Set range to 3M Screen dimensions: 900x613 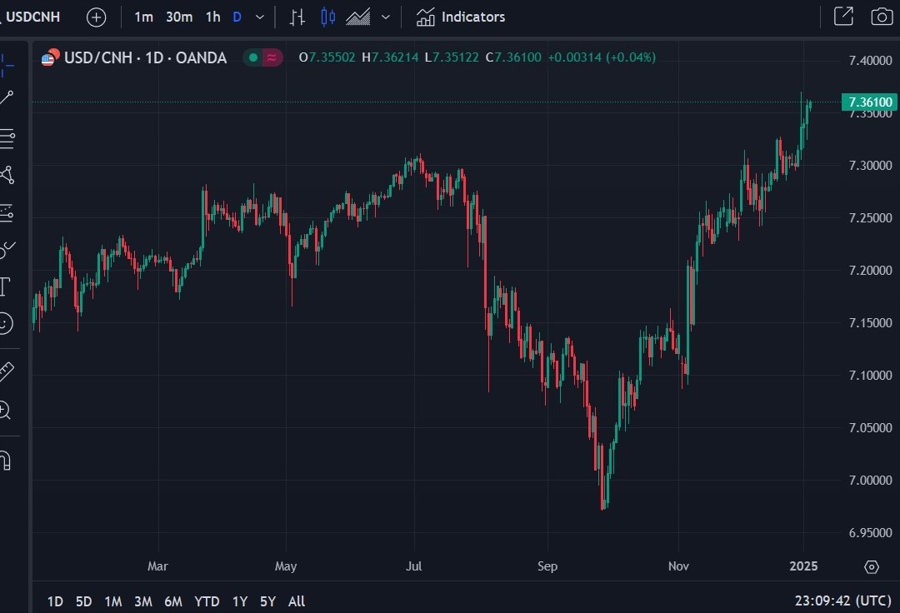[143, 602]
